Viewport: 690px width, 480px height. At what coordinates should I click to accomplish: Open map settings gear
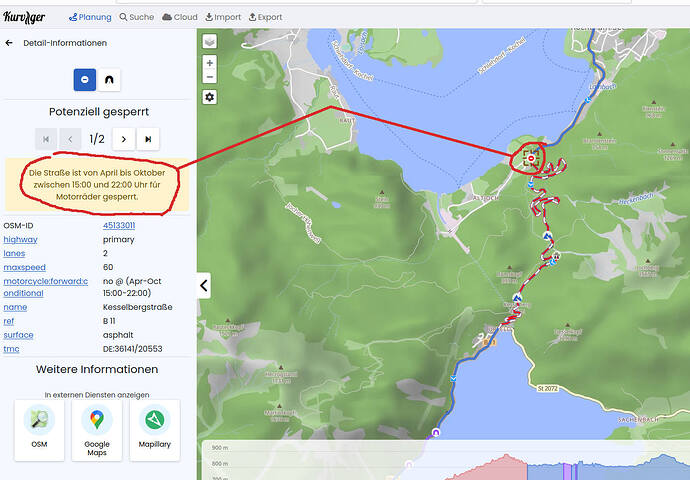pos(209,97)
